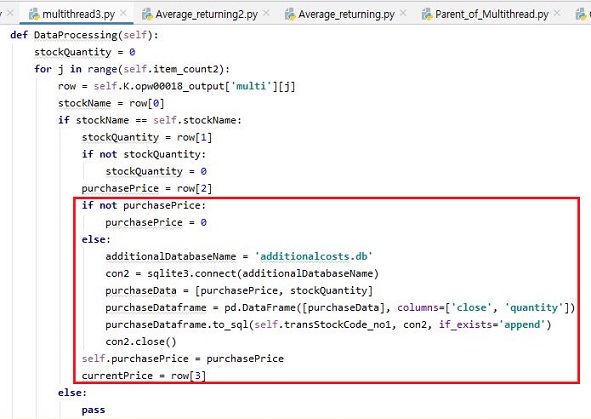Open the Average_returning2.py tab

point(207,14)
